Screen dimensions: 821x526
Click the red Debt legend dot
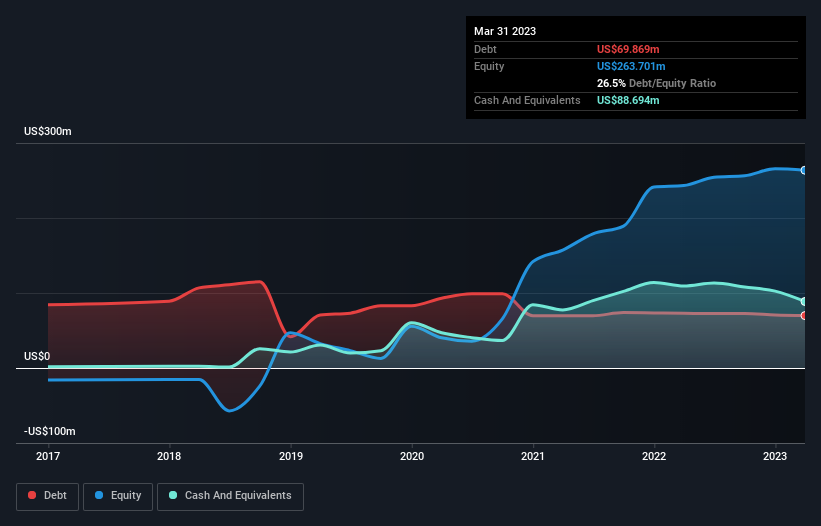coord(32,495)
